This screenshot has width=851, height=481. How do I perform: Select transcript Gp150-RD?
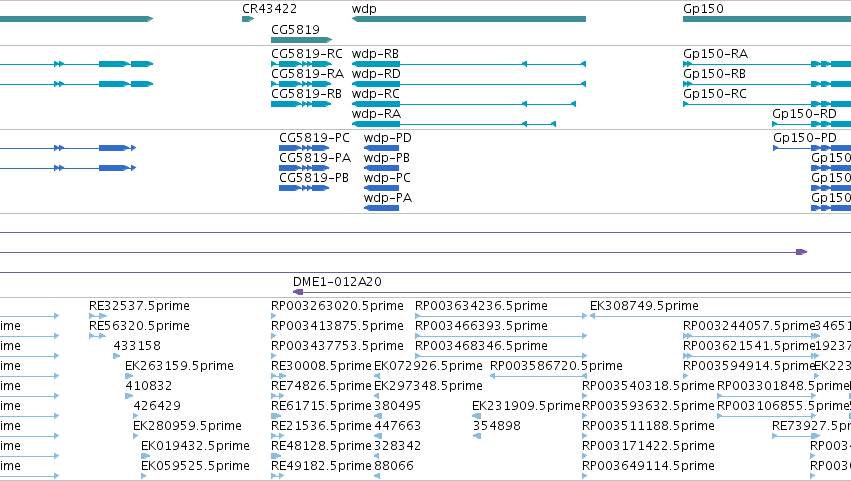point(811,124)
